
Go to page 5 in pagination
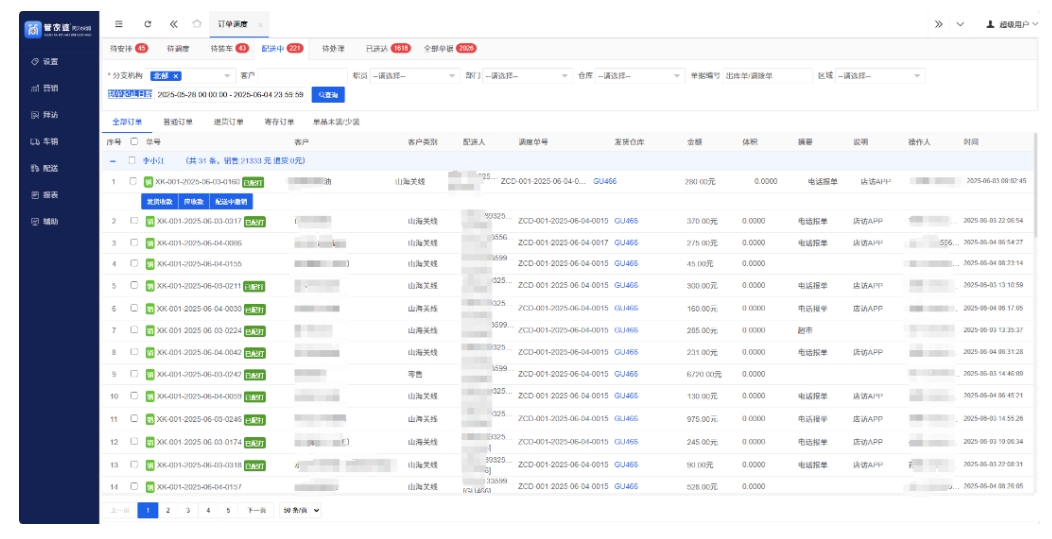[x=228, y=510]
